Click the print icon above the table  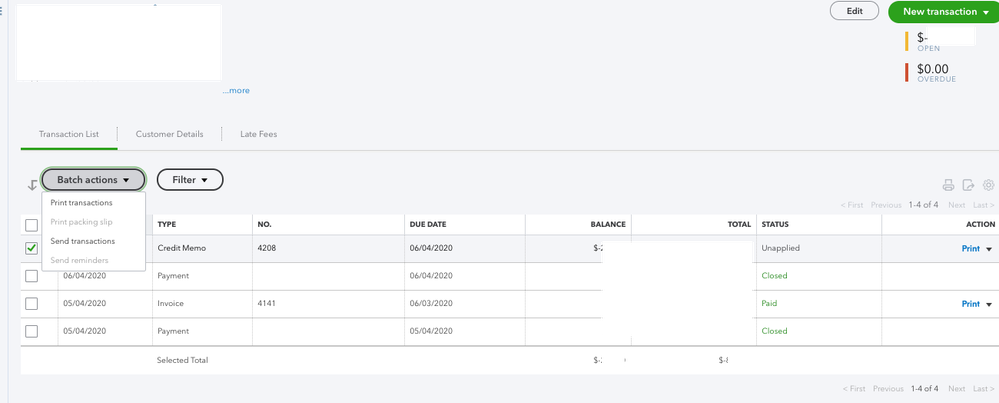click(x=949, y=185)
